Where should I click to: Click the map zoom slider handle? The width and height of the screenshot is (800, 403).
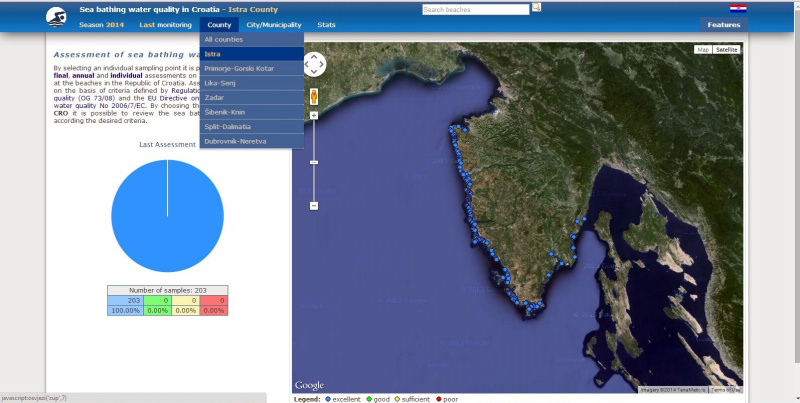314,161
